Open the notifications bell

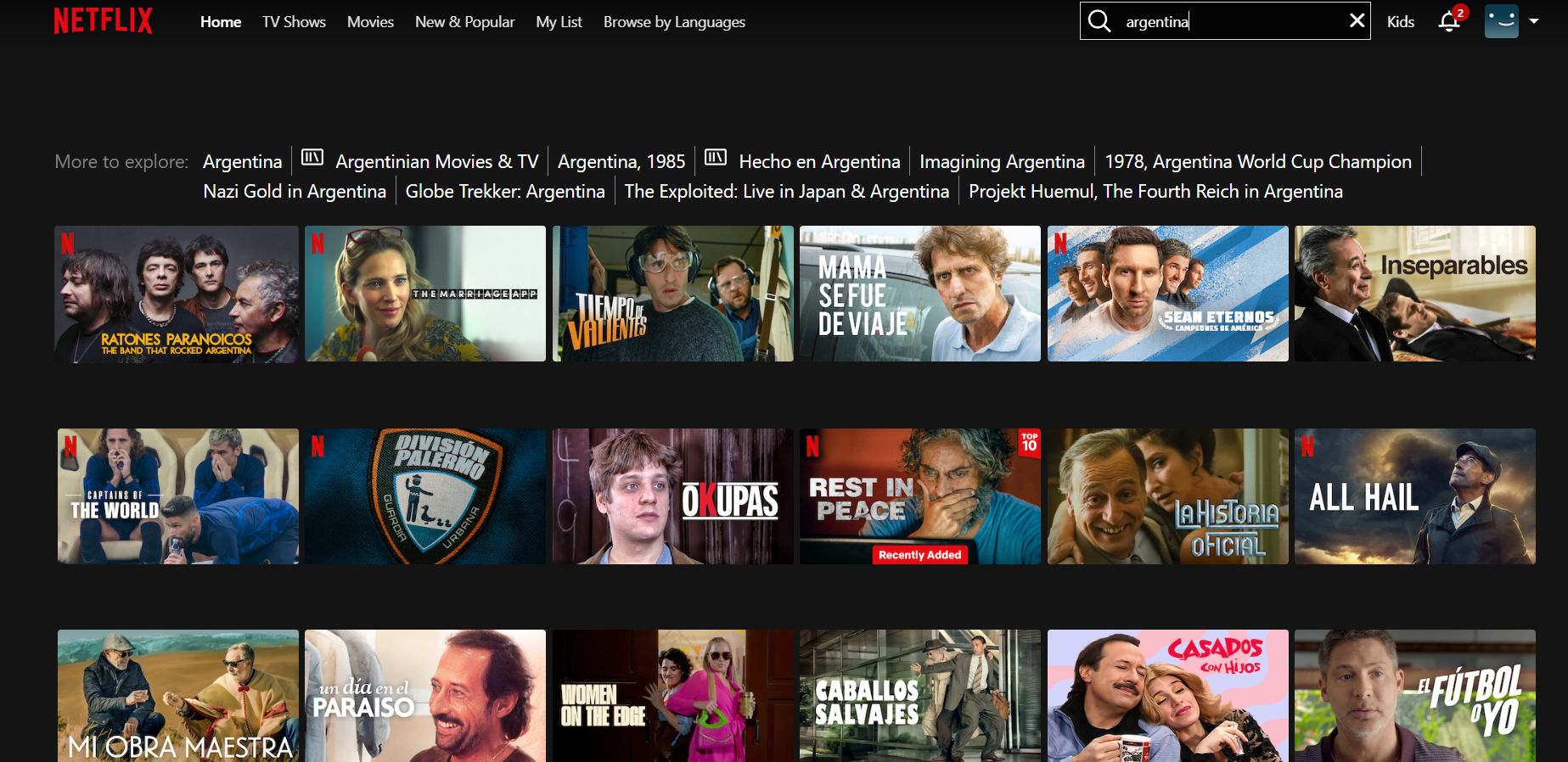(1449, 21)
